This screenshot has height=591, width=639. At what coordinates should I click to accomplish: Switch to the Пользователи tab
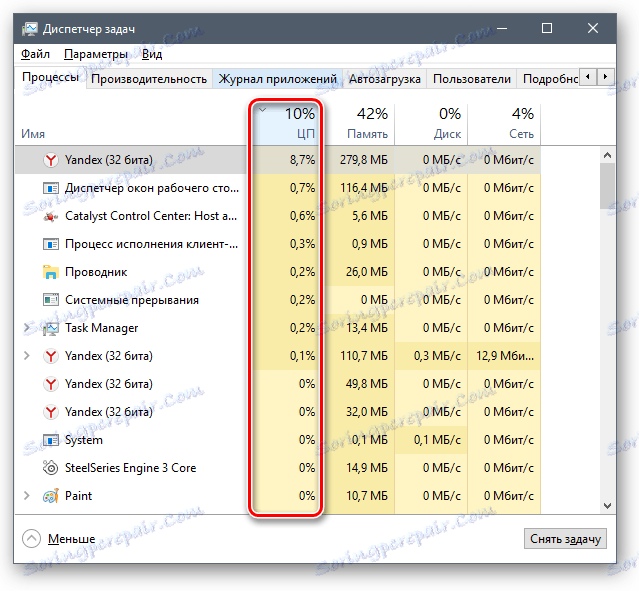point(472,79)
